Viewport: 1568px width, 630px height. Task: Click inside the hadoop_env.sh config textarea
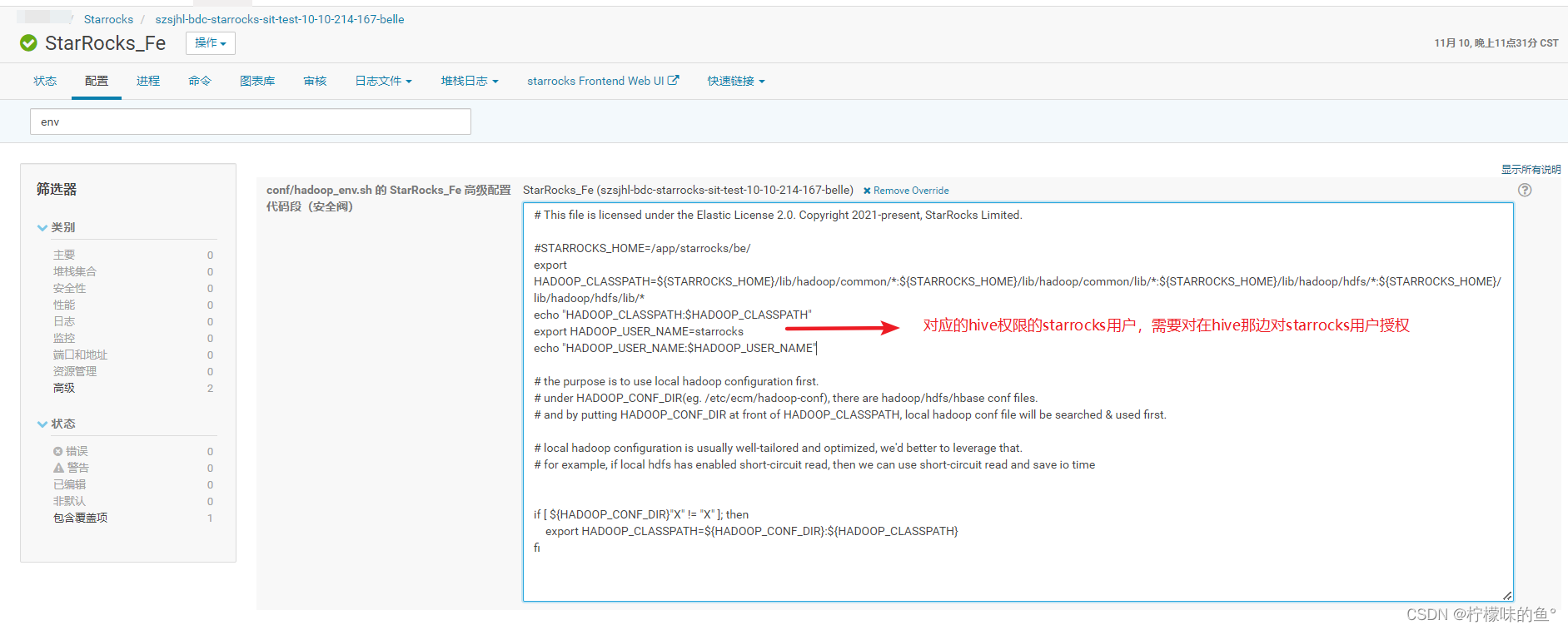point(1018,402)
